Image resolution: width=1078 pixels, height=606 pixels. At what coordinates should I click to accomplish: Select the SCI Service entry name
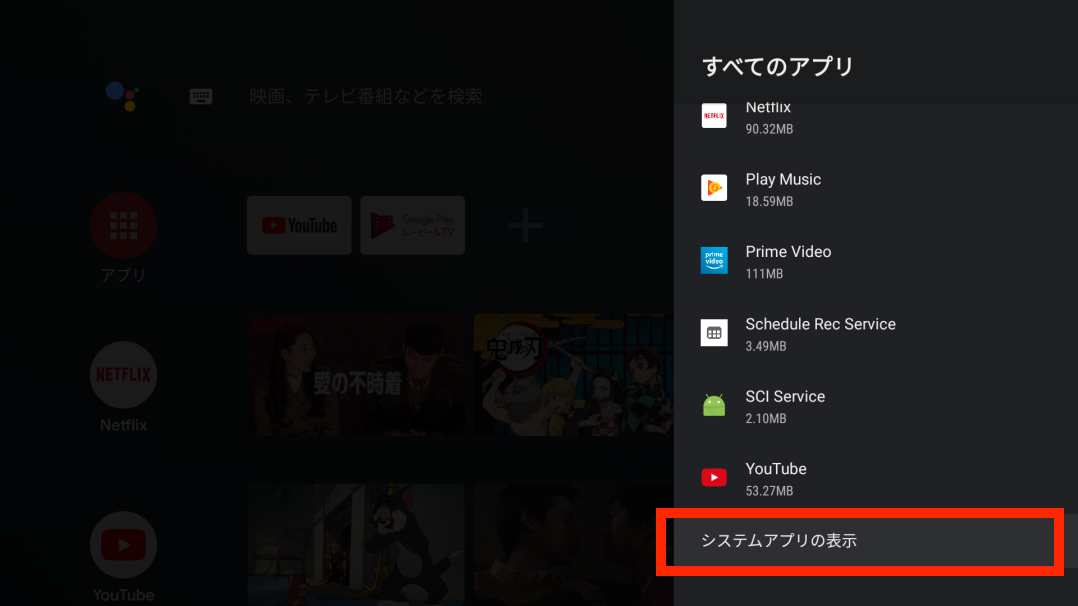(x=785, y=396)
